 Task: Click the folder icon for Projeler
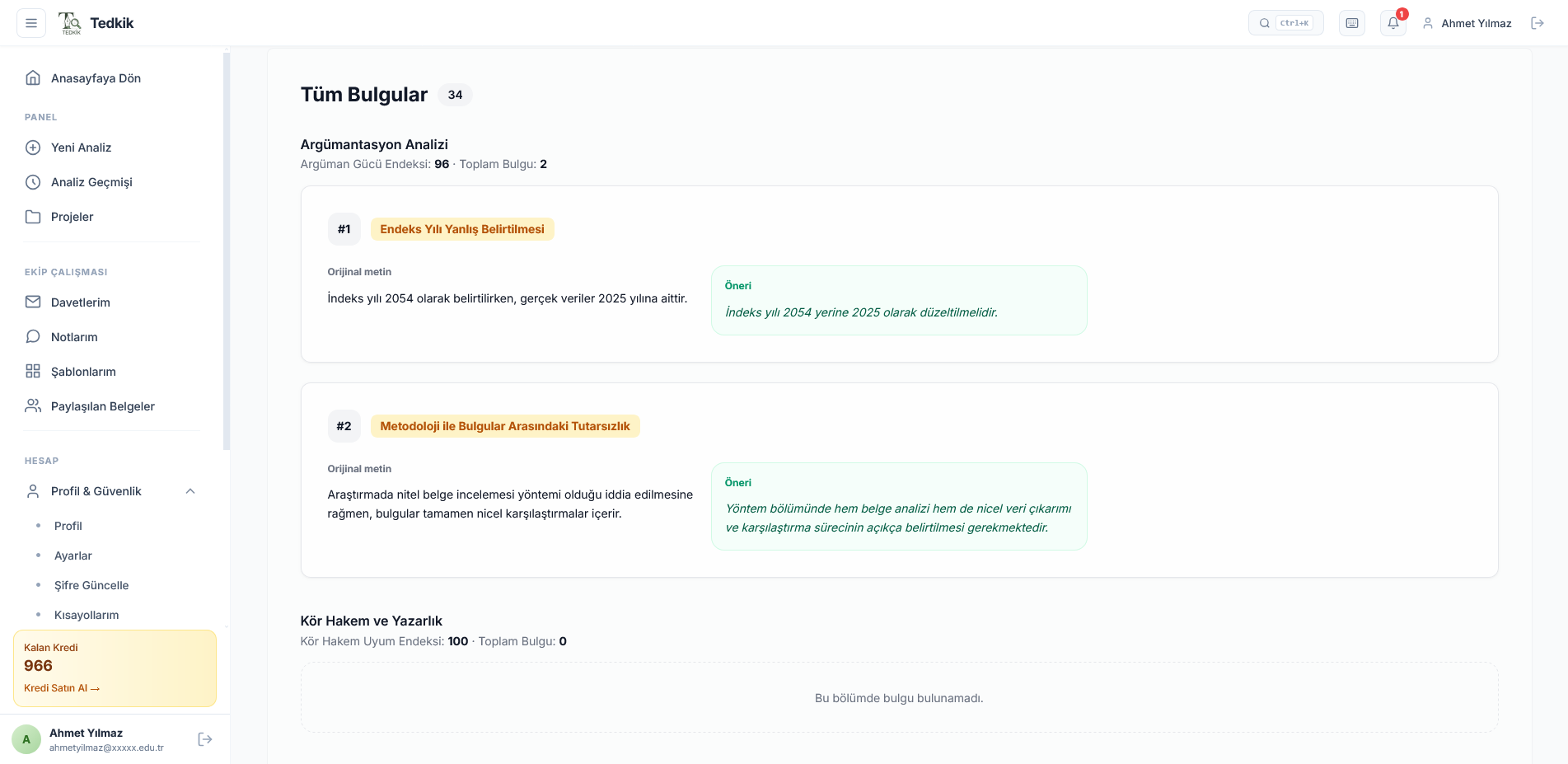[33, 217]
